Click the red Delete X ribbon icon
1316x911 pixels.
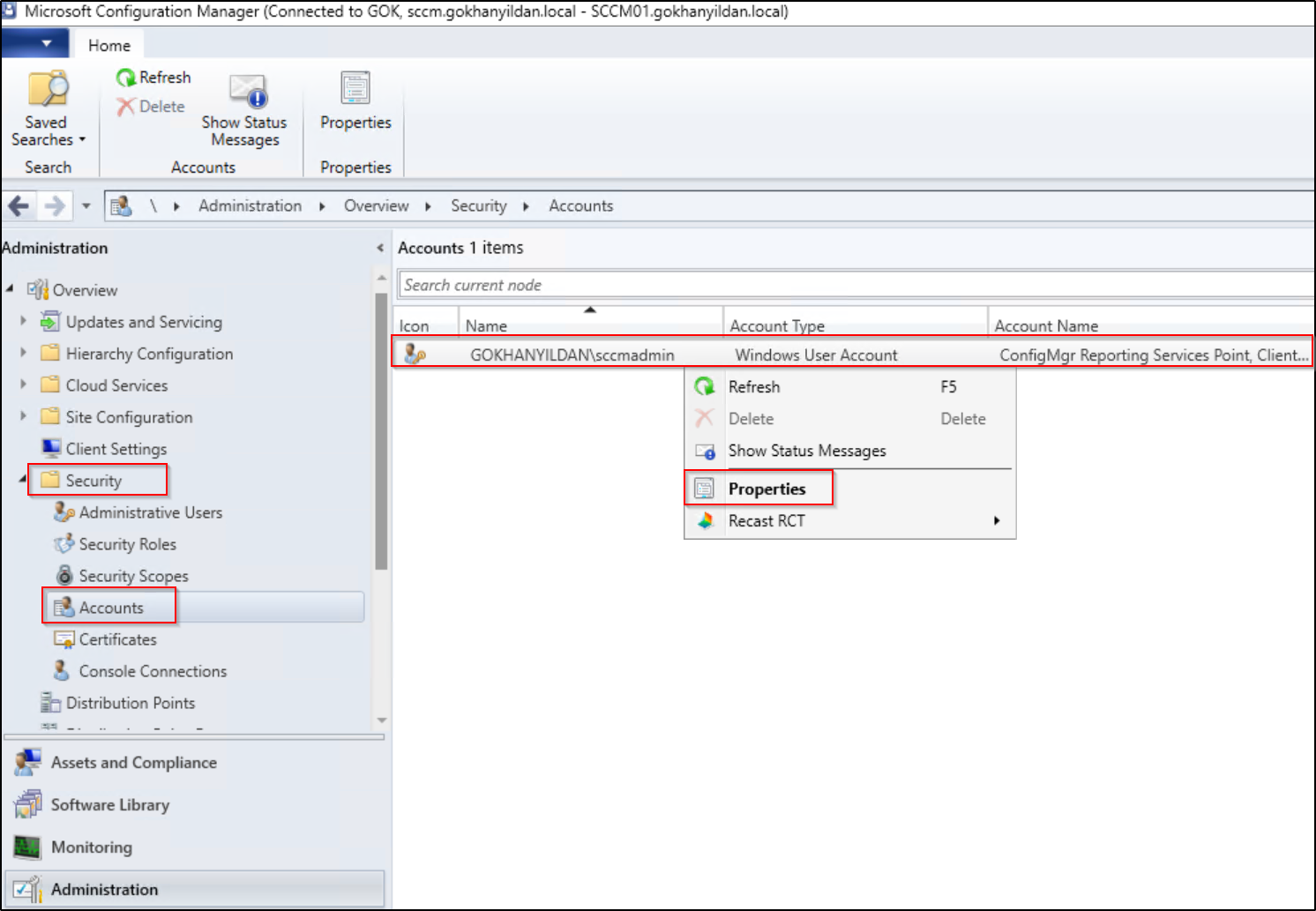point(126,107)
